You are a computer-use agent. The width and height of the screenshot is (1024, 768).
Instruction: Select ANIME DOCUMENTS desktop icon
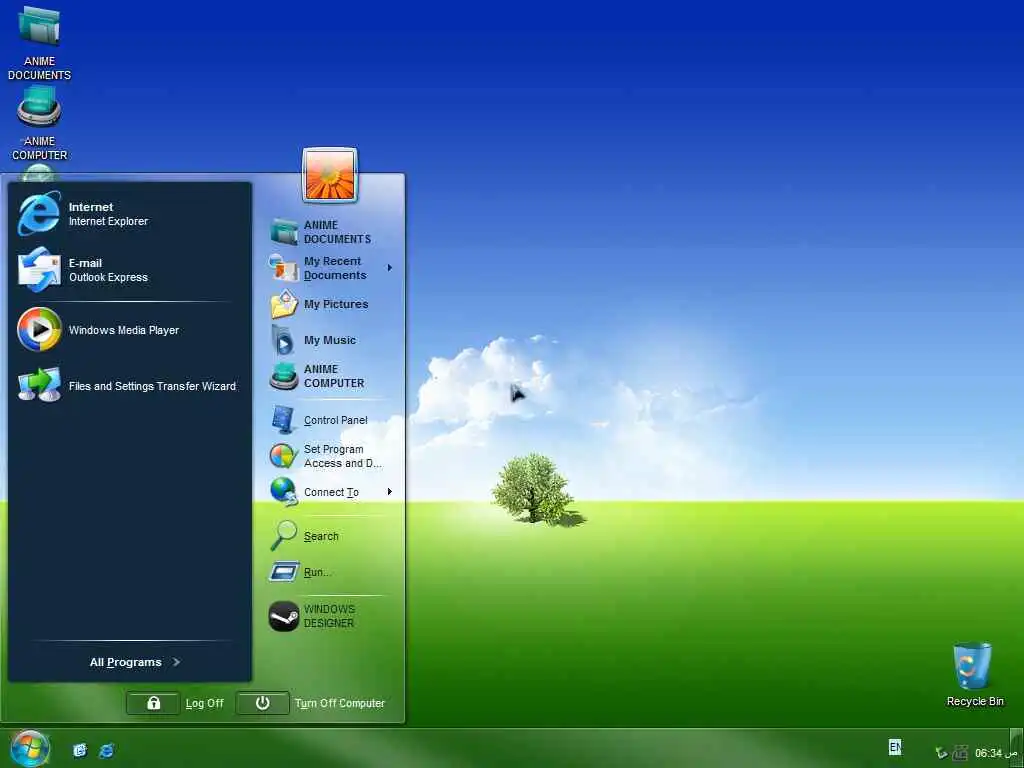pos(39,42)
